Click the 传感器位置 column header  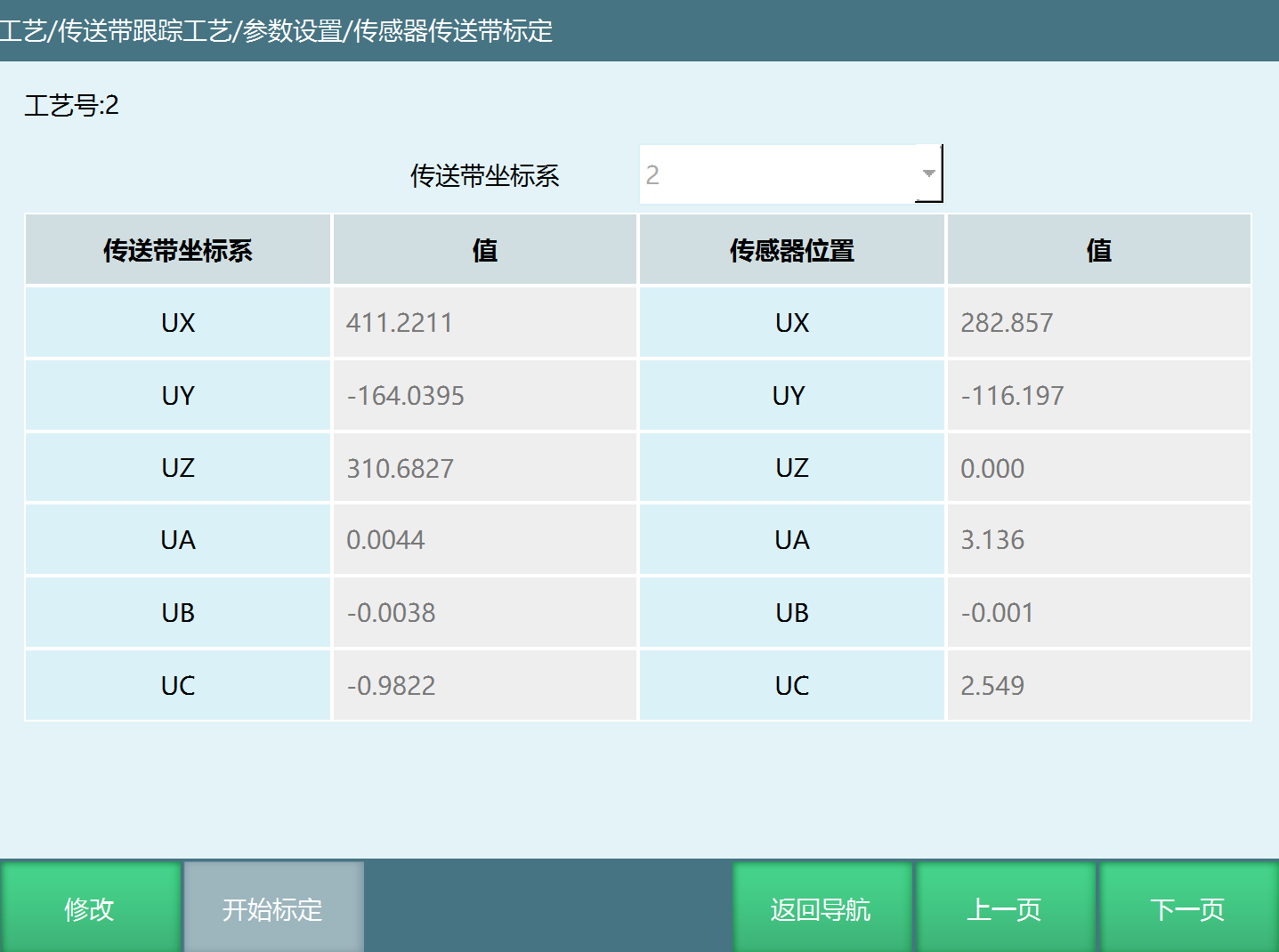click(x=790, y=250)
